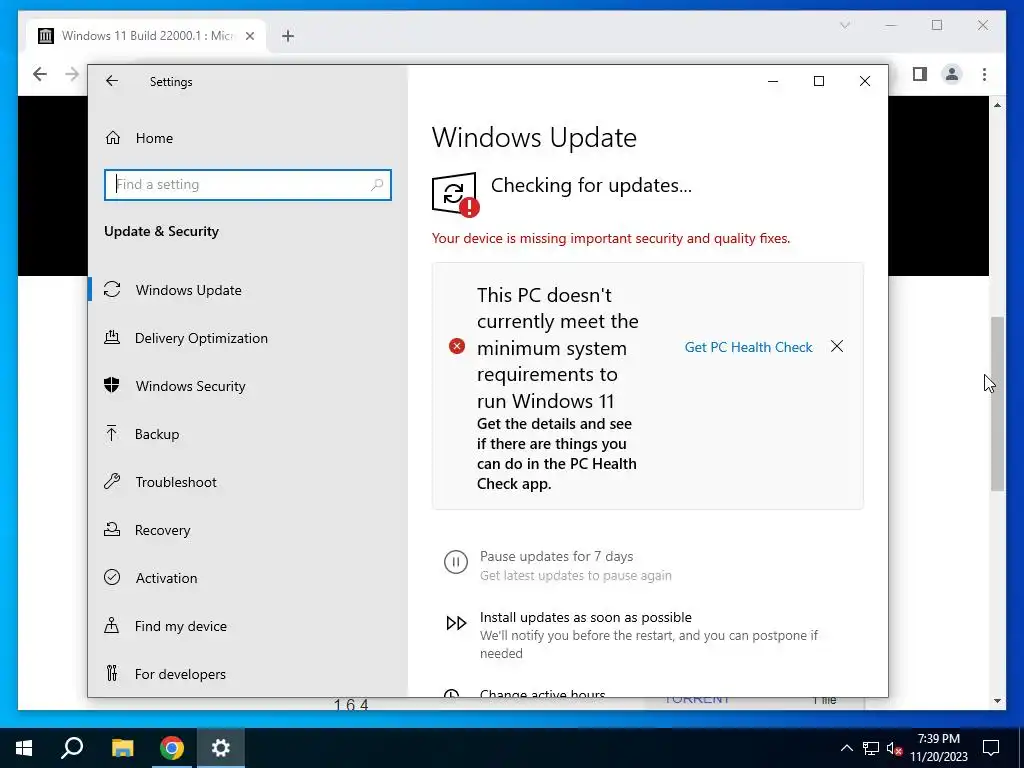
Task: Click the Backup upload arrow icon
Action: tap(112, 433)
